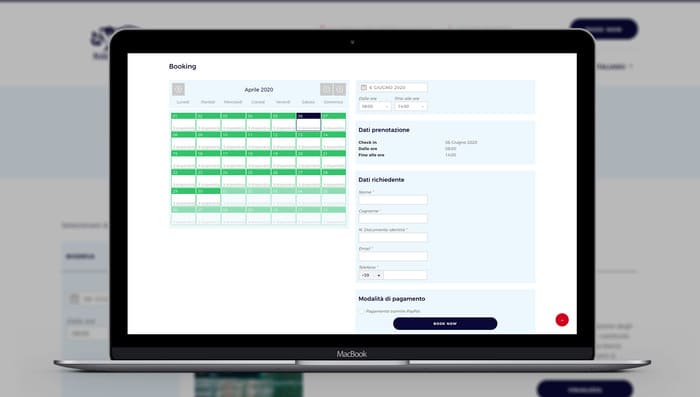
Task: Click the rightmost grey calendar navigation button
Action: coord(340,89)
